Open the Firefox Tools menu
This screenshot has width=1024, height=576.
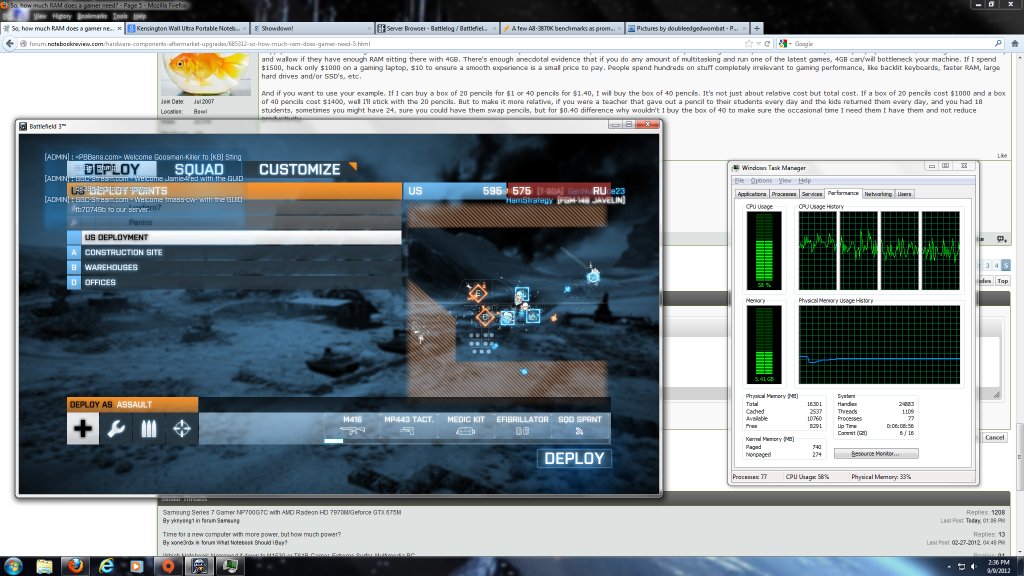point(120,16)
